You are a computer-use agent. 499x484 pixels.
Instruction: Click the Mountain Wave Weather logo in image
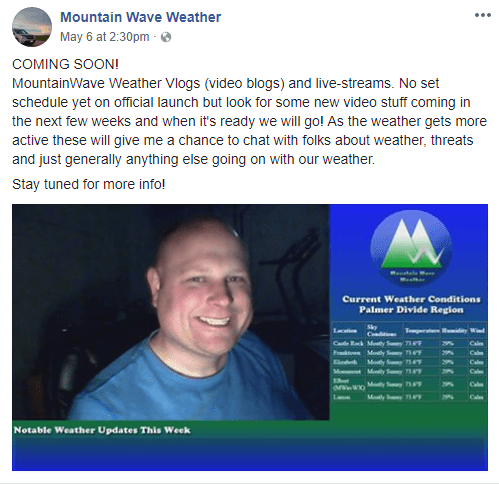click(x=411, y=248)
